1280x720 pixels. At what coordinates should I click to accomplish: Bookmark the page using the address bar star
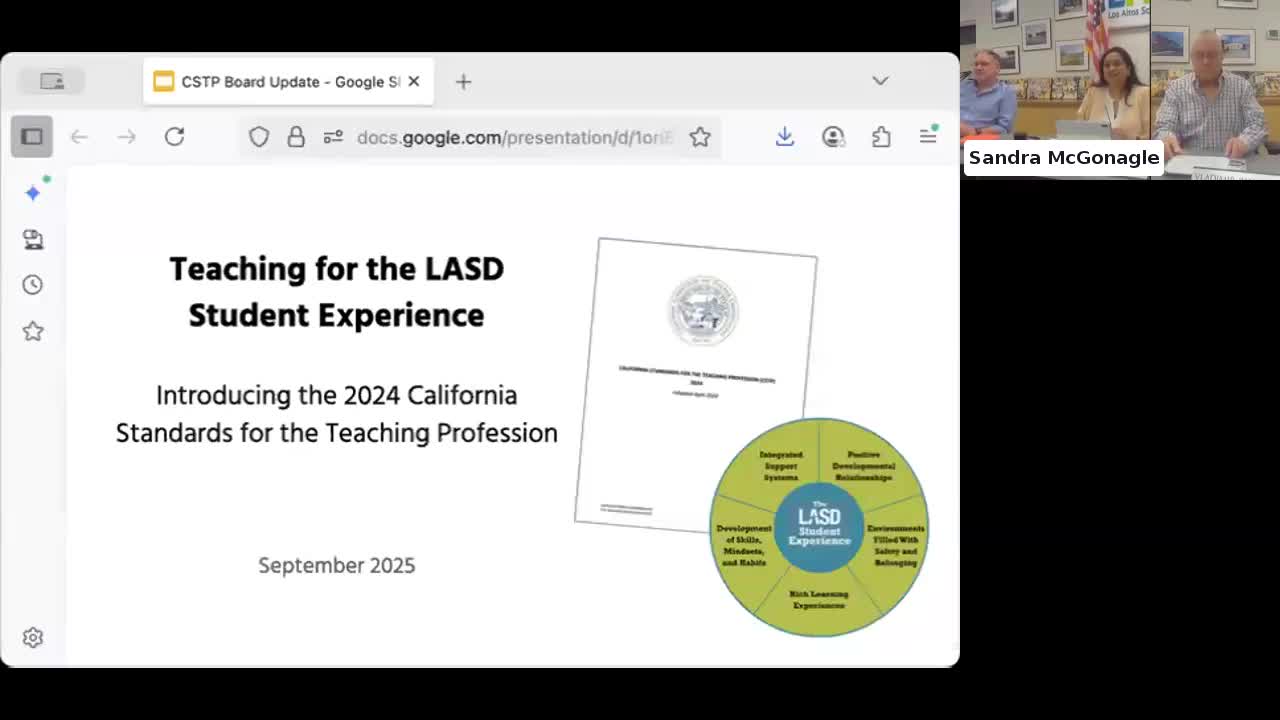[x=700, y=137]
